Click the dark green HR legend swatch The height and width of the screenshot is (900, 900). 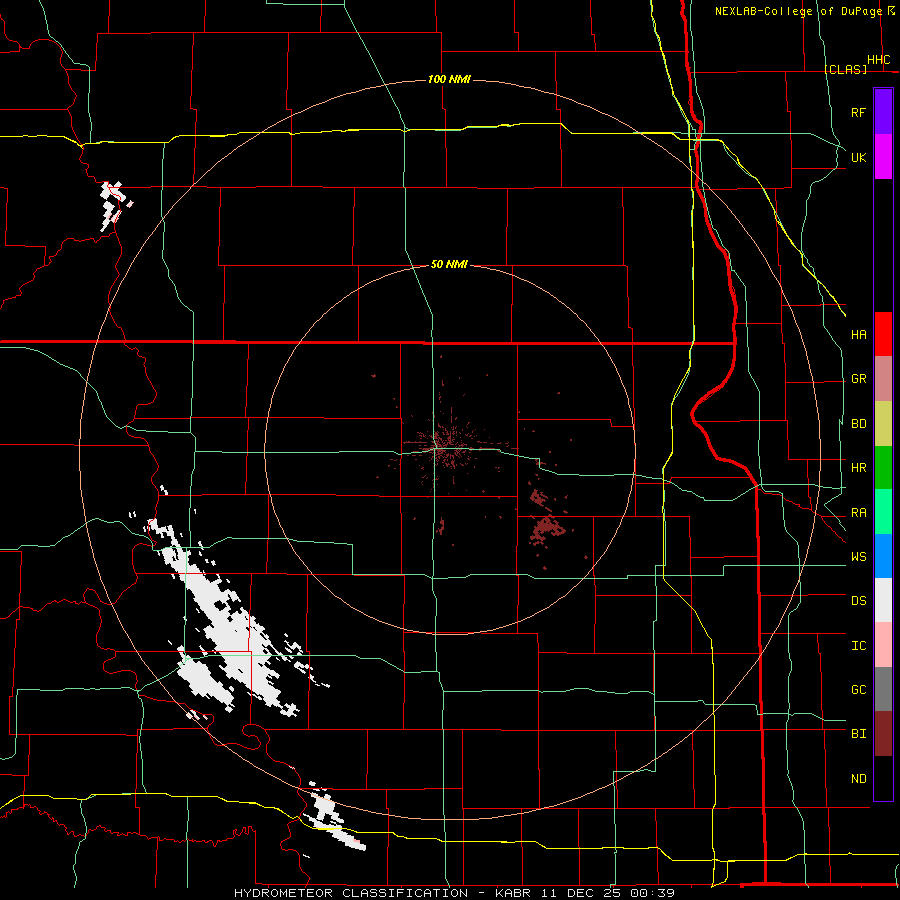[883, 468]
